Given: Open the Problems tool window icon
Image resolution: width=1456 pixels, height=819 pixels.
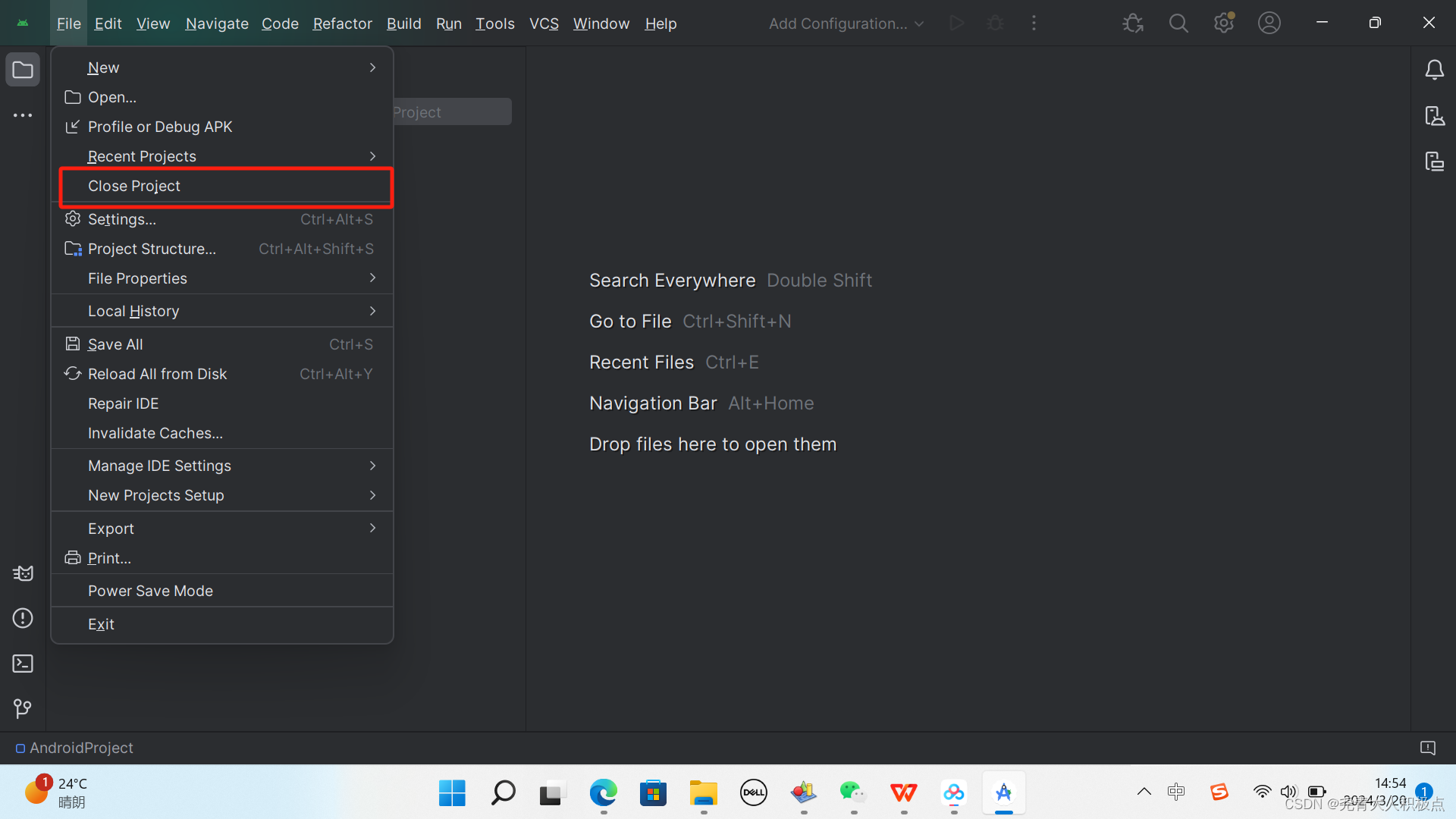Looking at the screenshot, I should pyautogui.click(x=23, y=618).
